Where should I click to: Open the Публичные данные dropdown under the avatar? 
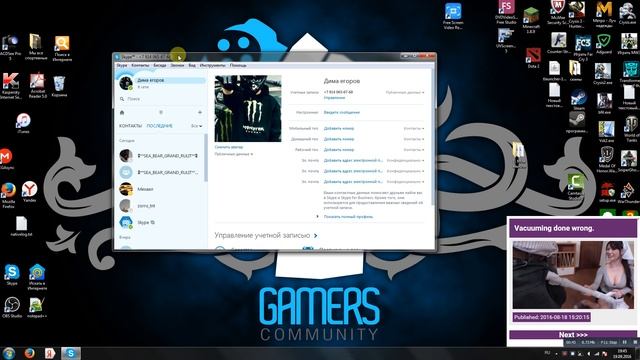[x=233, y=154]
